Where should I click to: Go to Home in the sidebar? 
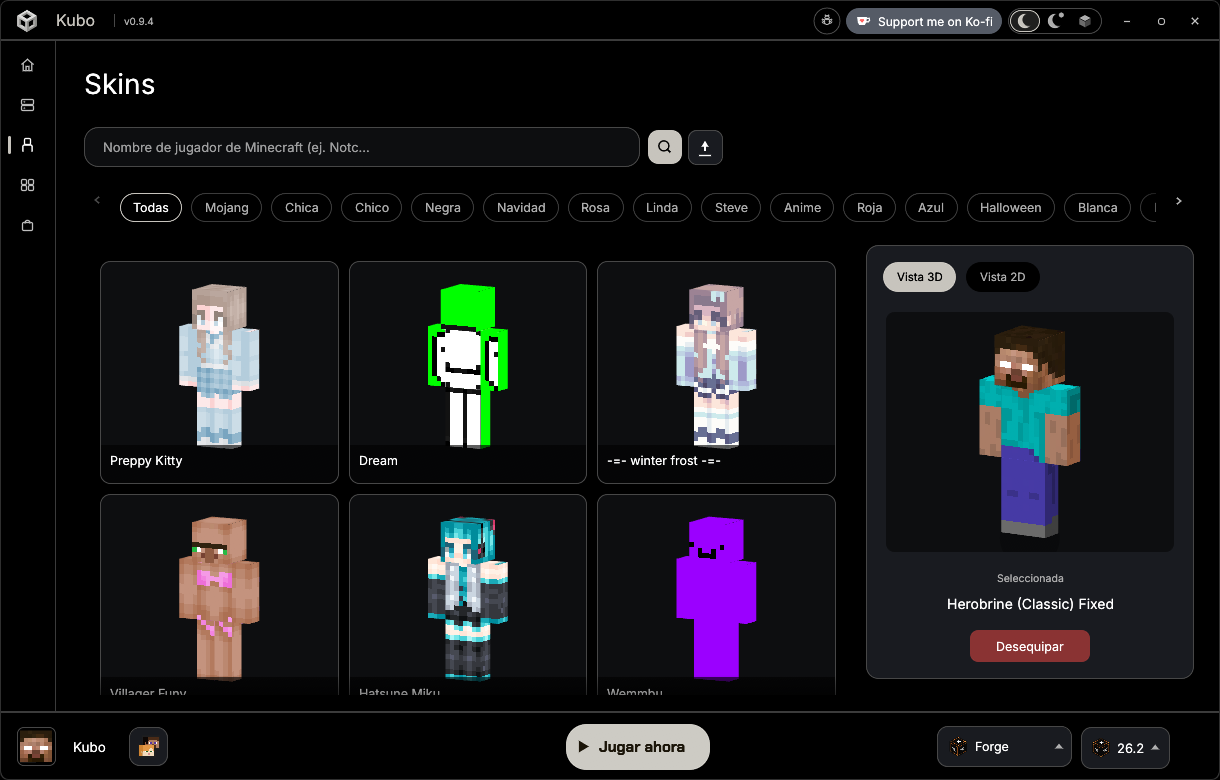tap(27, 65)
